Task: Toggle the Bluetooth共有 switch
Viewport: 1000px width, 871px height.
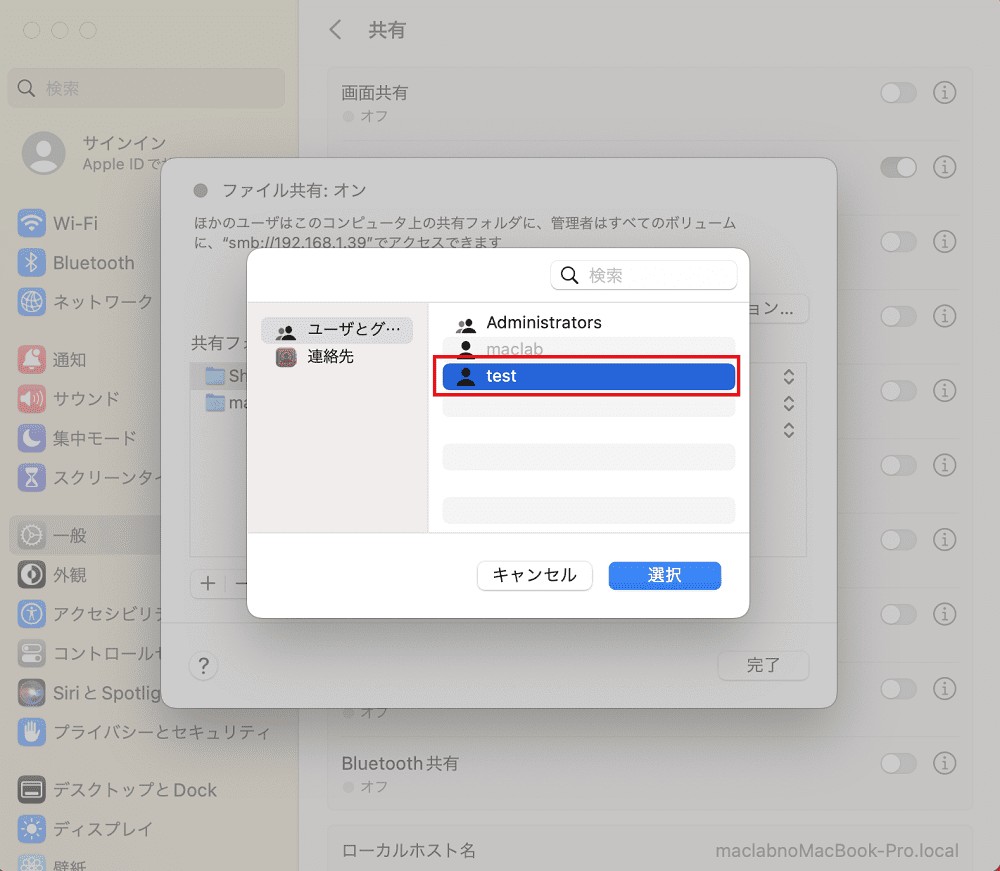Action: tap(898, 763)
